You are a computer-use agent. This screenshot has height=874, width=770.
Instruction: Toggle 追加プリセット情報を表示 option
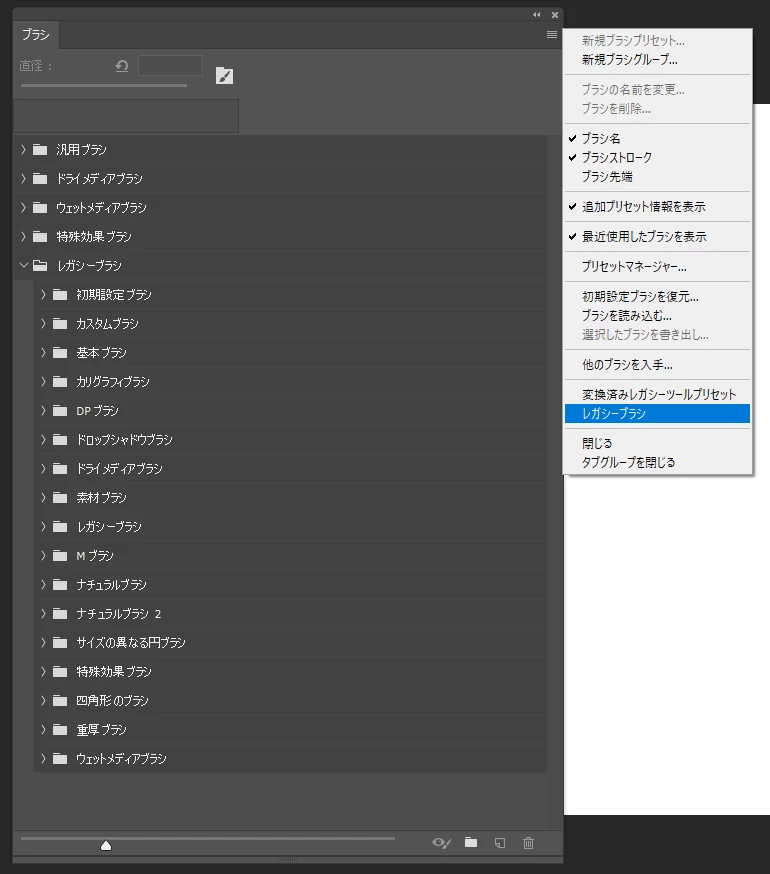click(657, 206)
